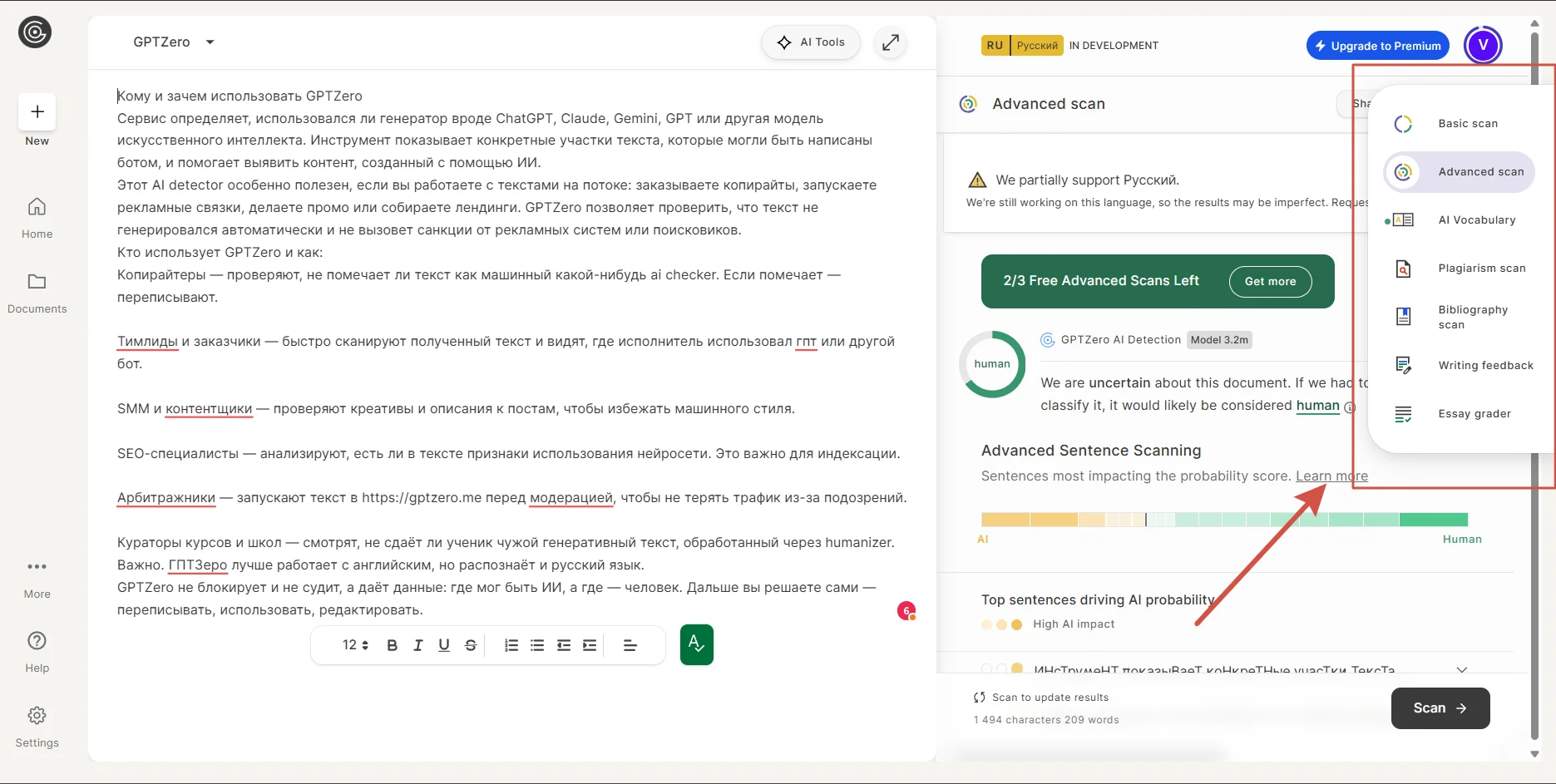Click the underlined word контентщики
1556x784 pixels.
pos(209,409)
